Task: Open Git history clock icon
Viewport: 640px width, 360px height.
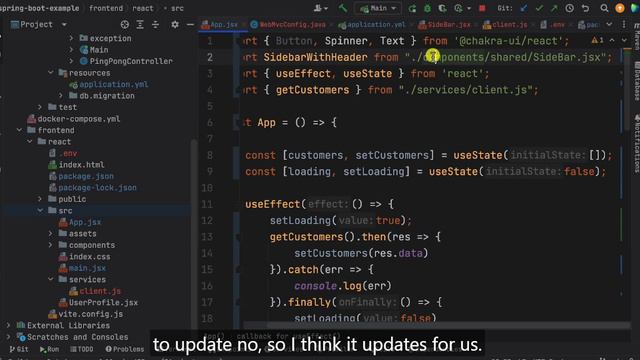Action: pyautogui.click(x=570, y=8)
